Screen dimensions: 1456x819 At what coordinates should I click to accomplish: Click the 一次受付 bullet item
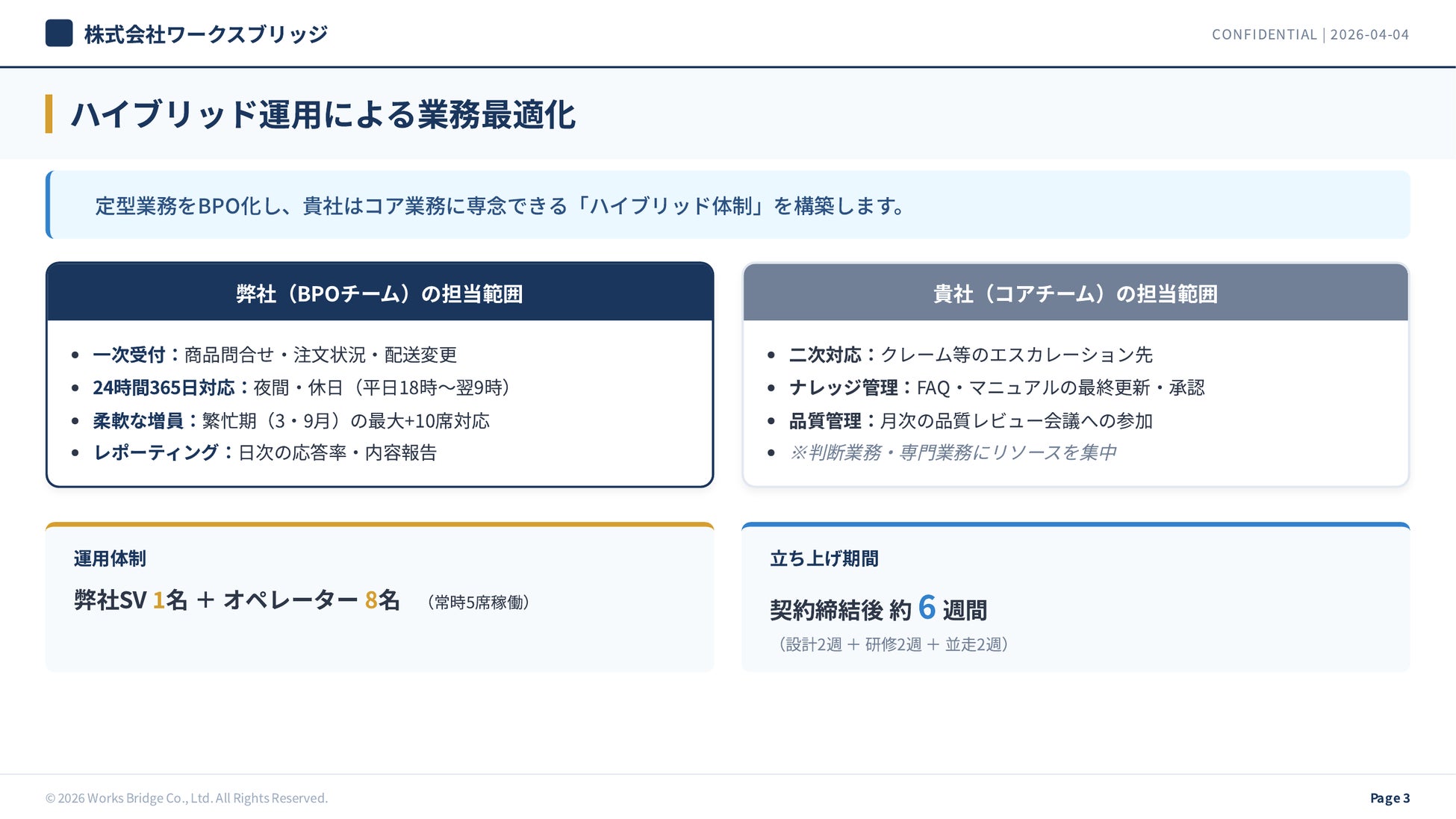click(x=274, y=355)
